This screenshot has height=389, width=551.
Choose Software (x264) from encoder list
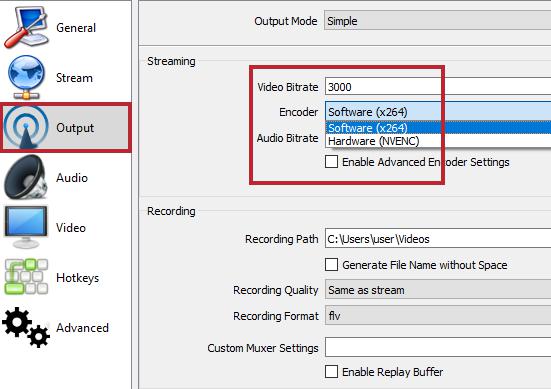(x=438, y=128)
